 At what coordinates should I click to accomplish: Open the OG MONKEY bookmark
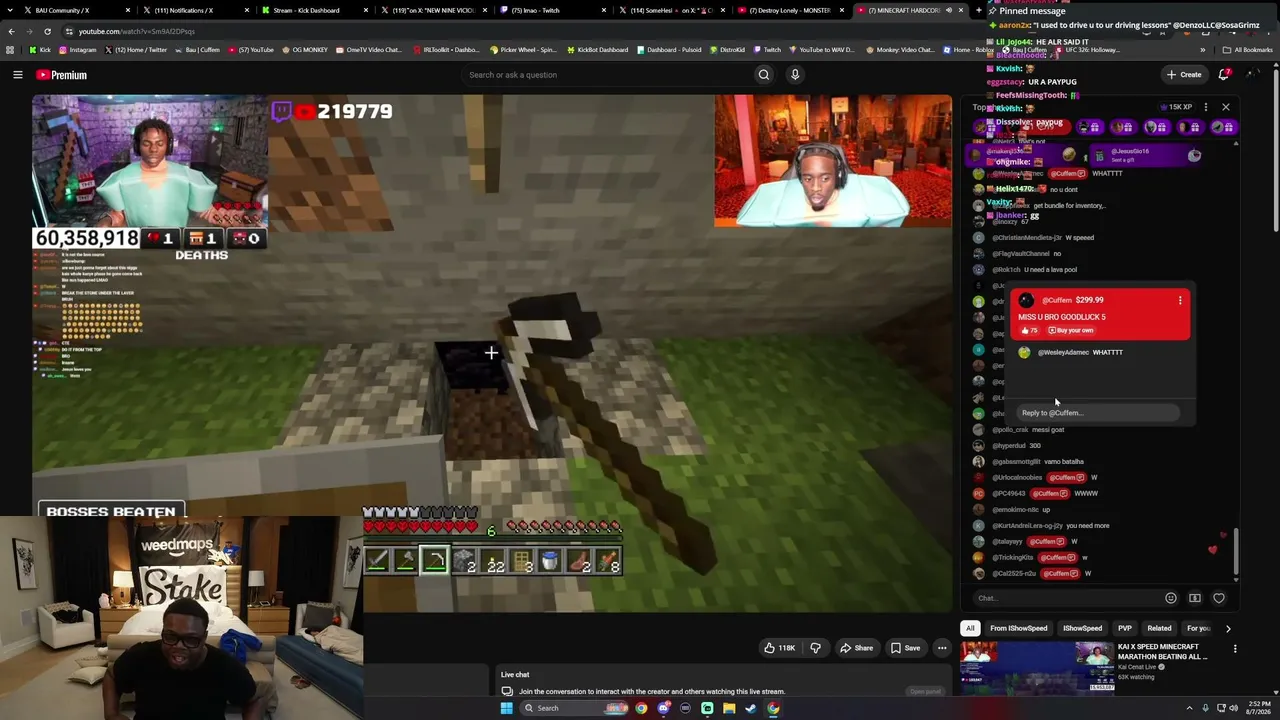pos(303,50)
